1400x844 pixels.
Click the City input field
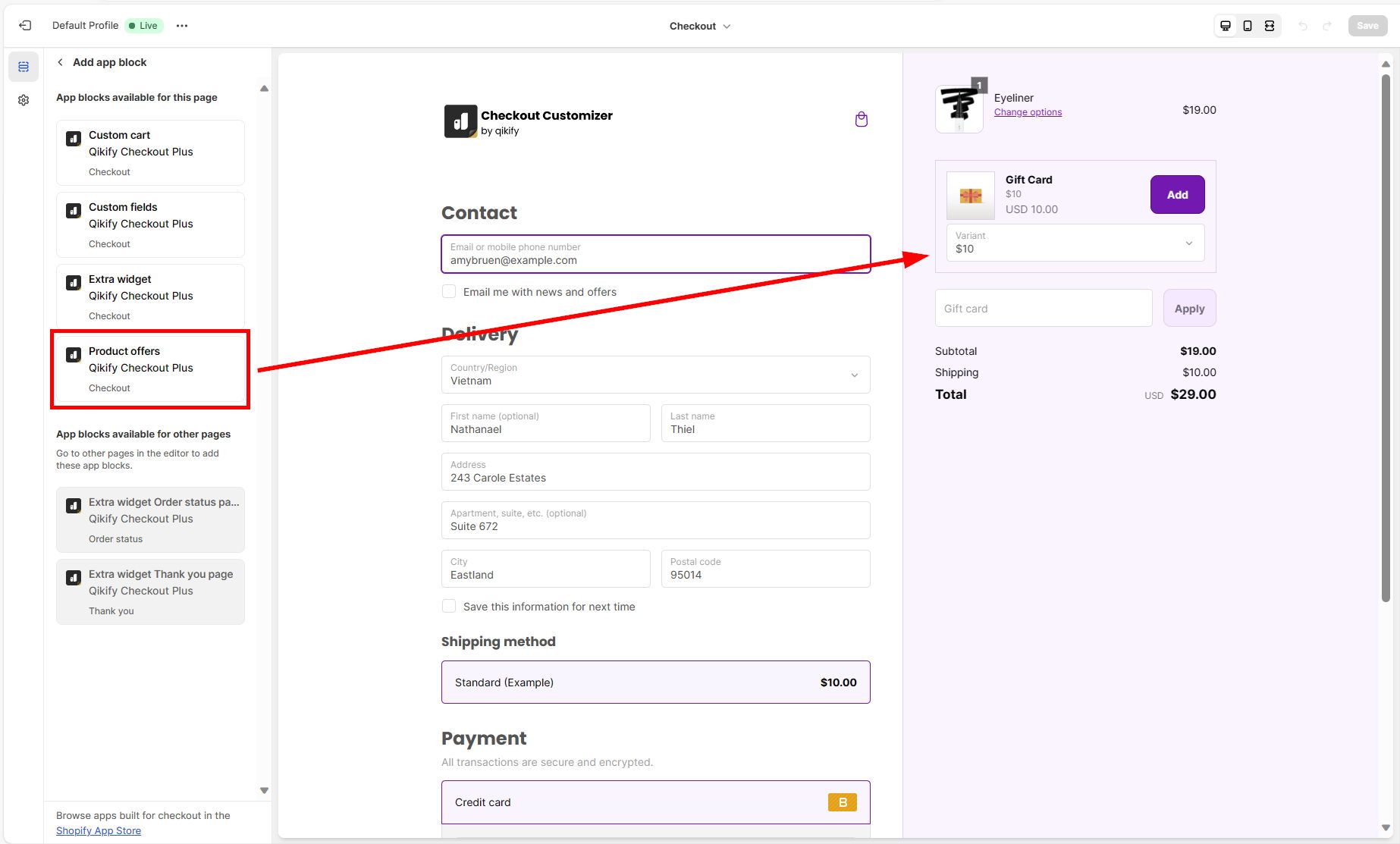pos(546,569)
